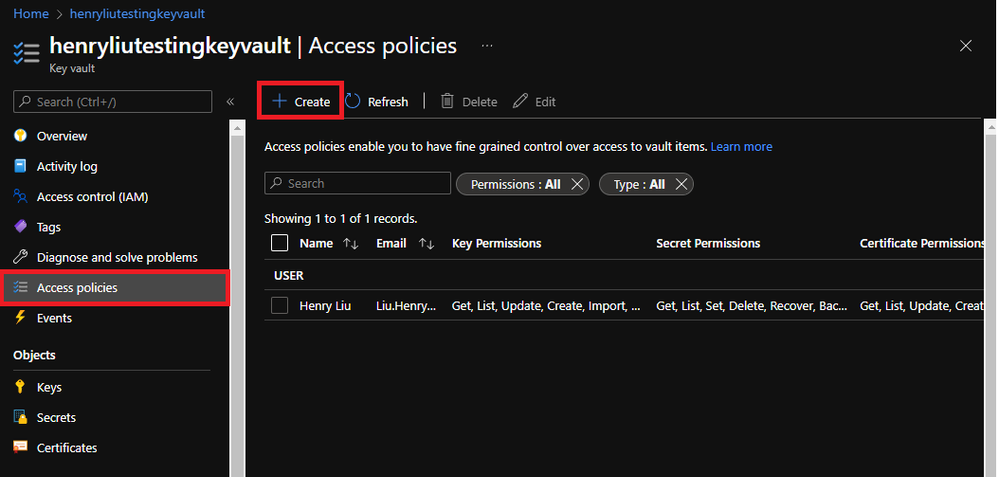Click the main pane scrollbar up arrow
Viewport: 999px width, 477px height.
991,129
